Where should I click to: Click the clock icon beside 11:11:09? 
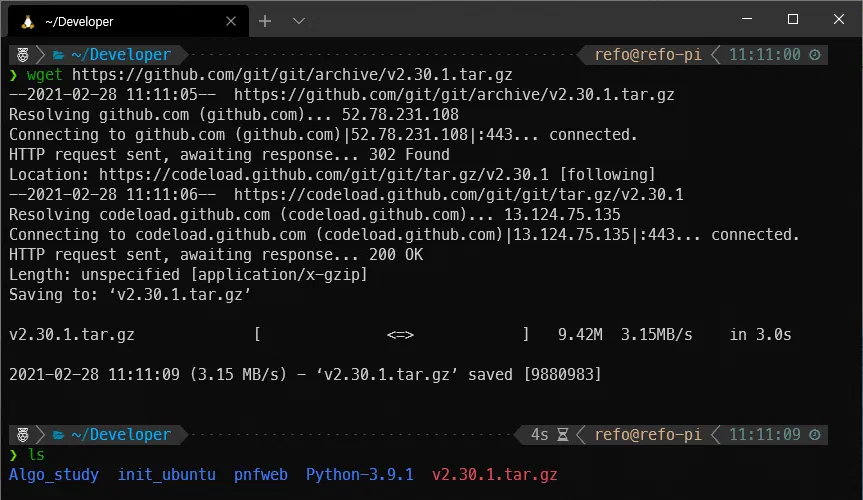click(814, 435)
